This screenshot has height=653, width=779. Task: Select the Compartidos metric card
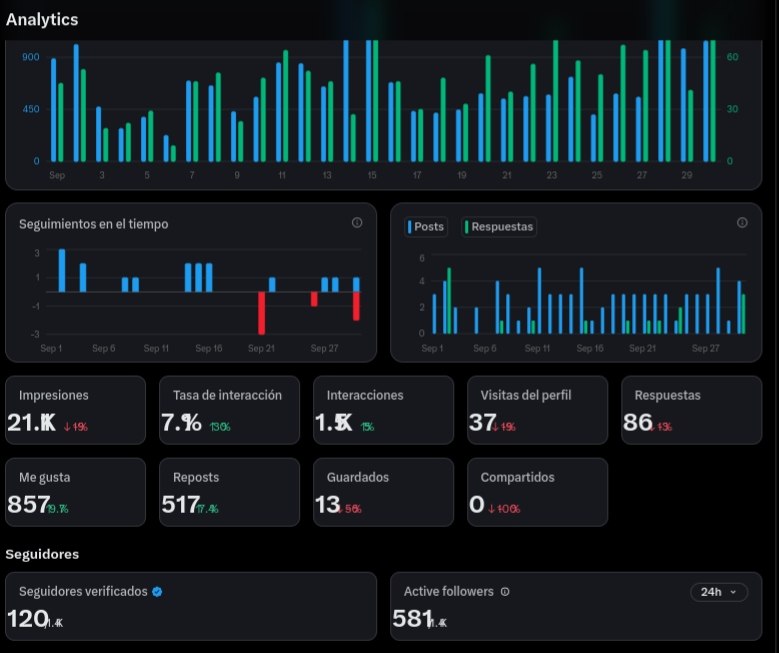pyautogui.click(x=538, y=492)
